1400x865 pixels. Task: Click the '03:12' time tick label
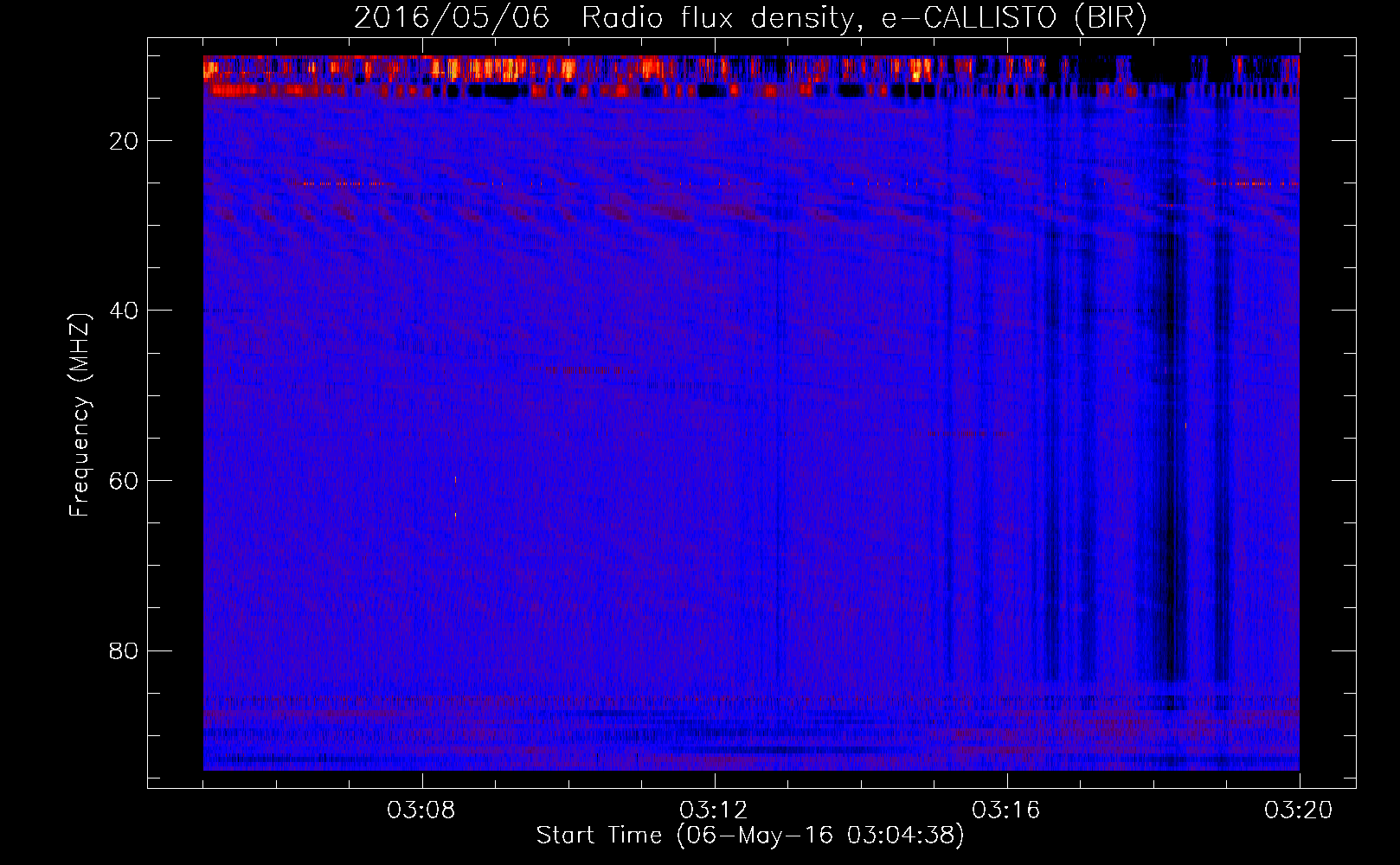[x=714, y=811]
